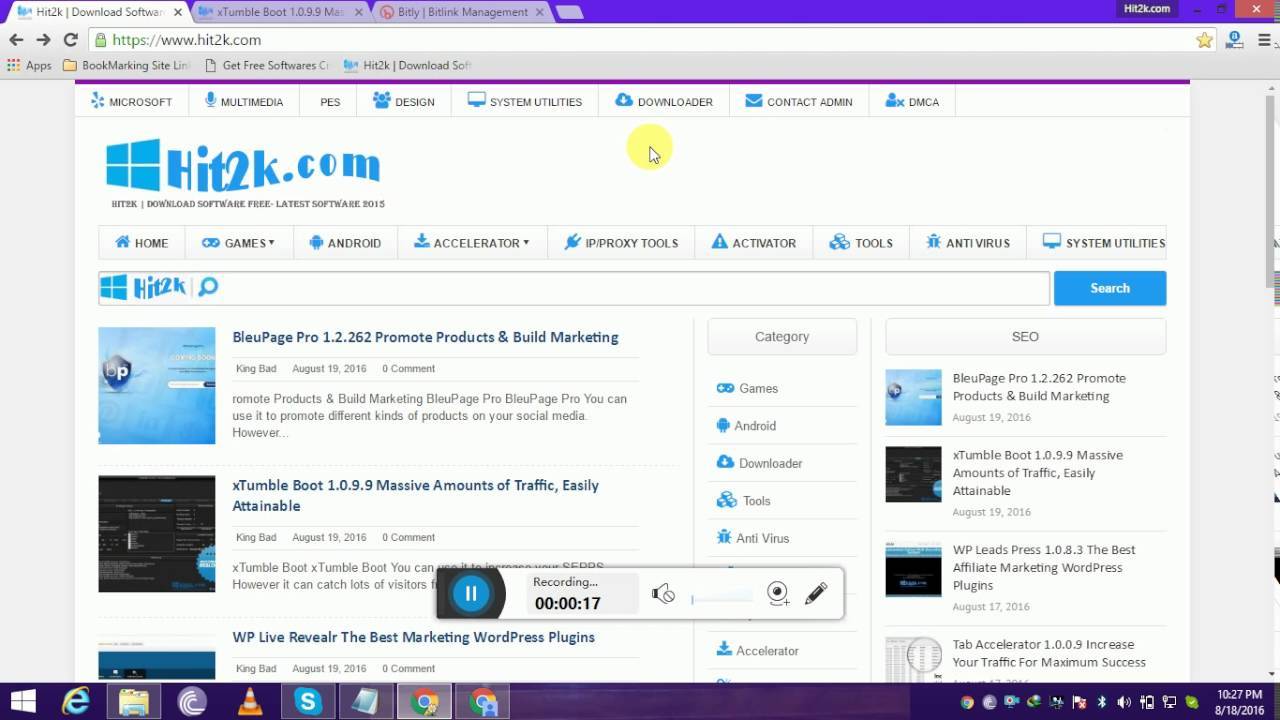Mute the recorder microphone icon
The height and width of the screenshot is (720, 1280).
click(663, 594)
